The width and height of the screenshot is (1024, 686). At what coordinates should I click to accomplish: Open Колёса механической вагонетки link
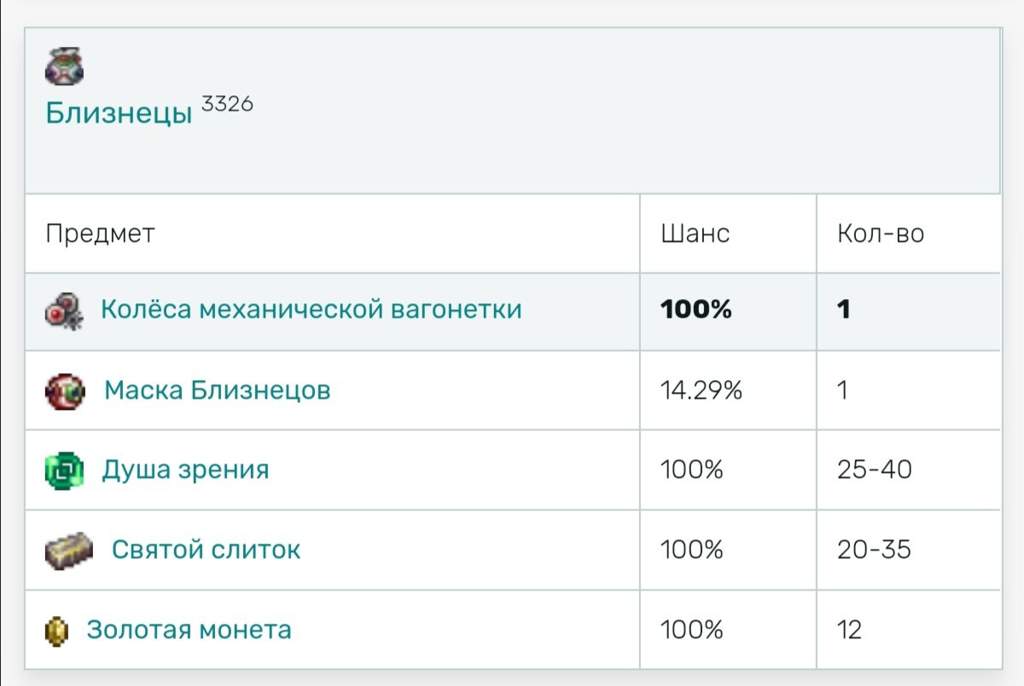pyautogui.click(x=311, y=310)
